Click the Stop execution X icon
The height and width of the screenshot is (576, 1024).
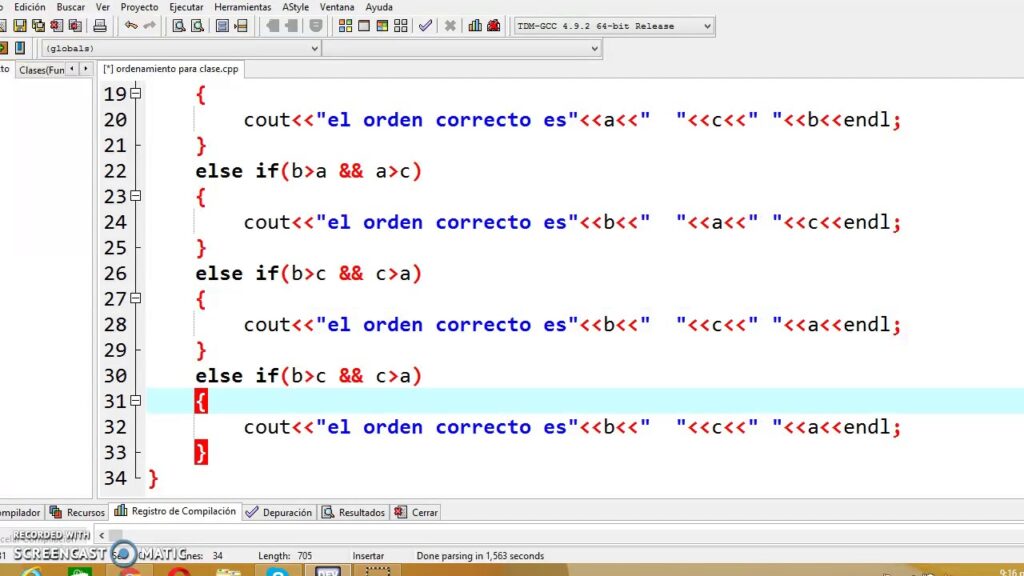coord(450,26)
